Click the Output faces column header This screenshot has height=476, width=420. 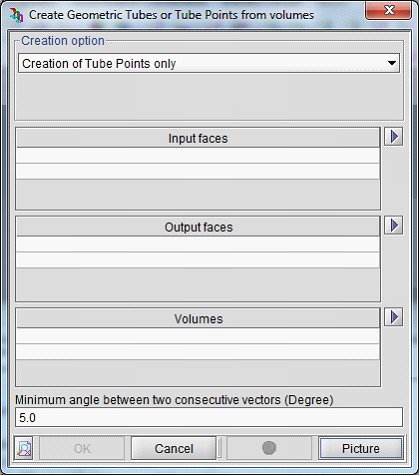[198, 227]
